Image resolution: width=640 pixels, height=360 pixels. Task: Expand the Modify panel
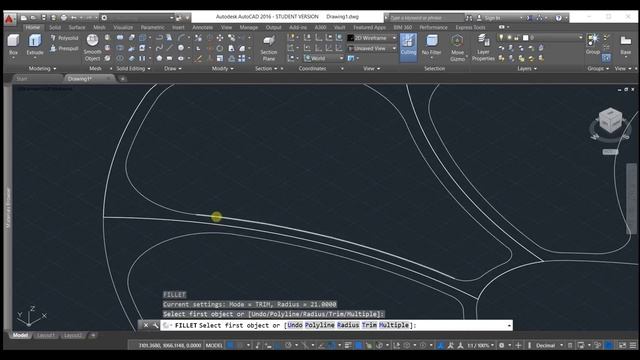pyautogui.click(x=222, y=69)
